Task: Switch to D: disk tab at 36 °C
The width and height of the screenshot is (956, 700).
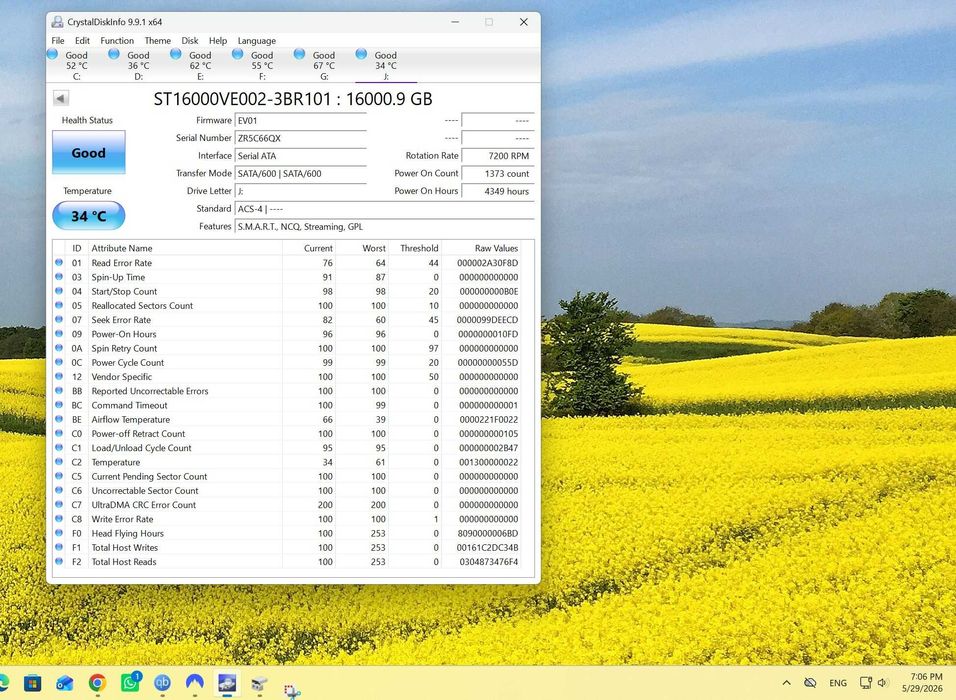Action: 138,65
